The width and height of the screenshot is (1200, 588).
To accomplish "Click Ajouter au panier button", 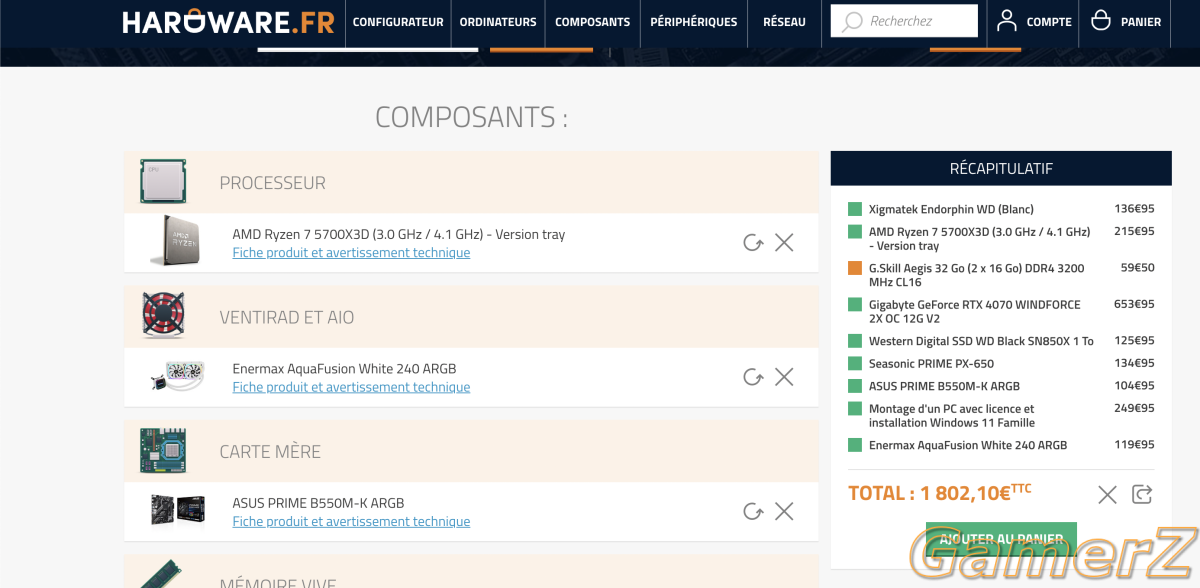I will click(1001, 539).
